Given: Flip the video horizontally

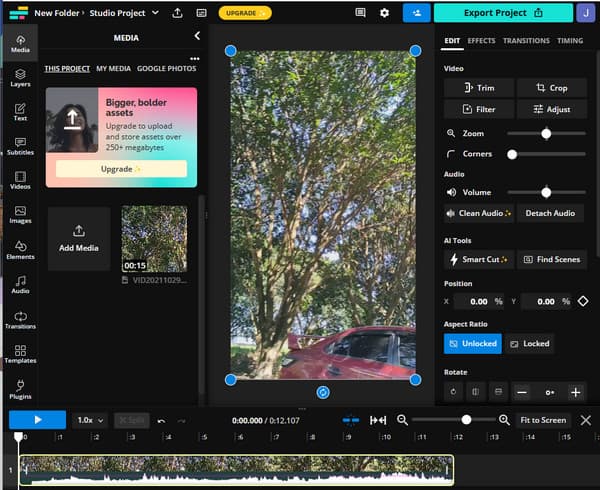Looking at the screenshot, I should [476, 392].
